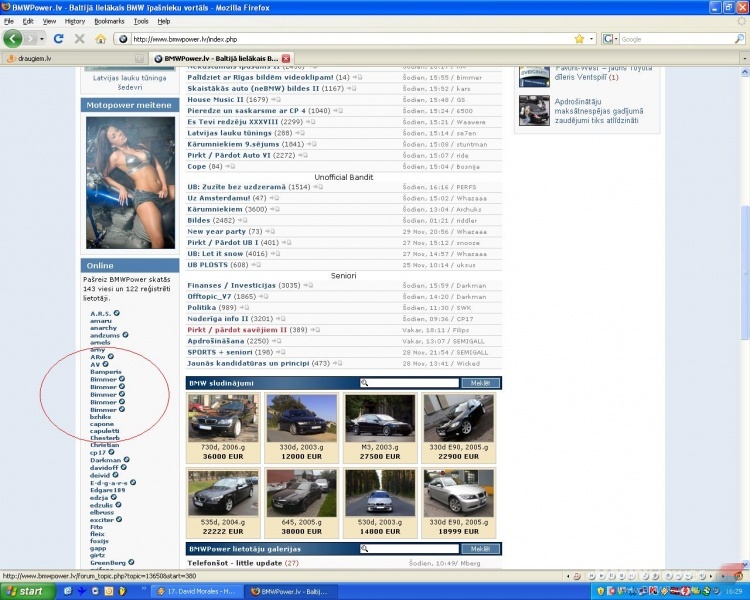Jump to last post icon for Apdrošināšana
750x600 pixels.
pyautogui.click(x=276, y=341)
